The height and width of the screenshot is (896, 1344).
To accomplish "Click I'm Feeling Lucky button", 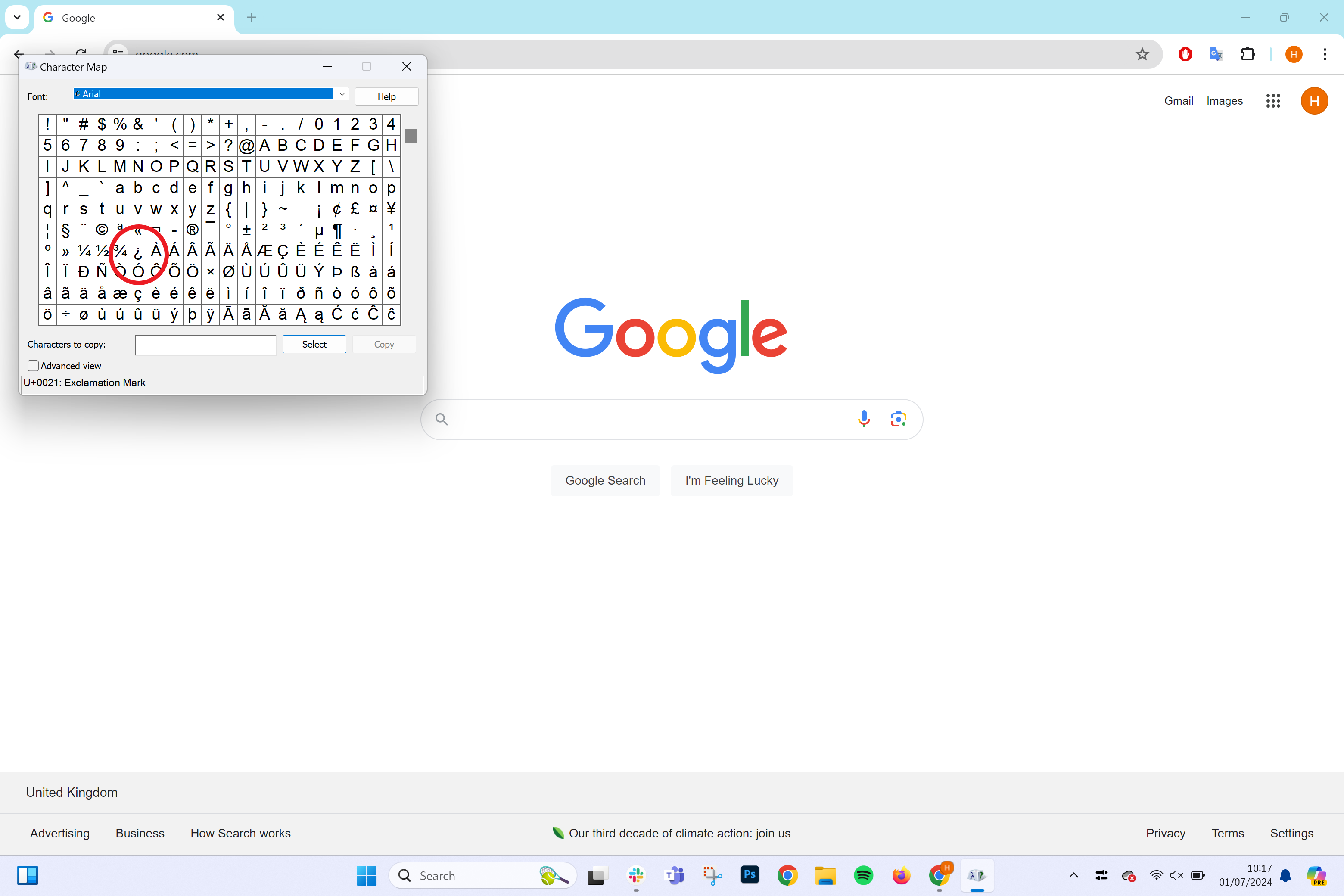I will (731, 481).
